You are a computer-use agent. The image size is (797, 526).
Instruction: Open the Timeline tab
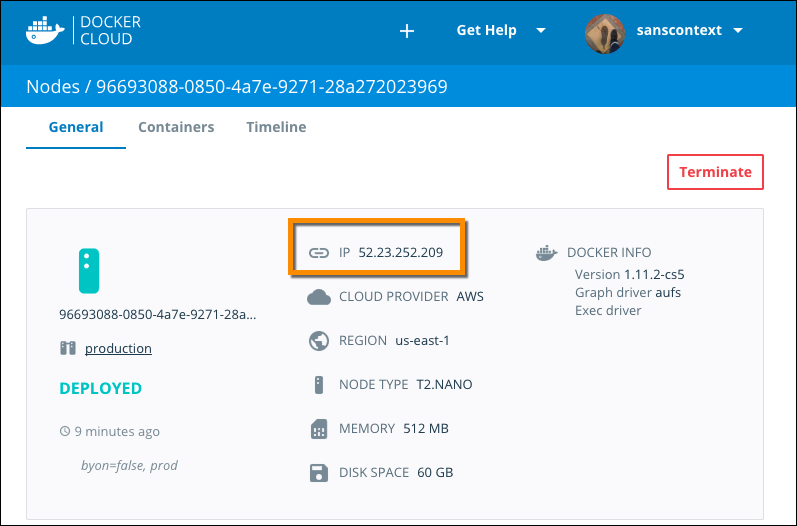(x=276, y=127)
